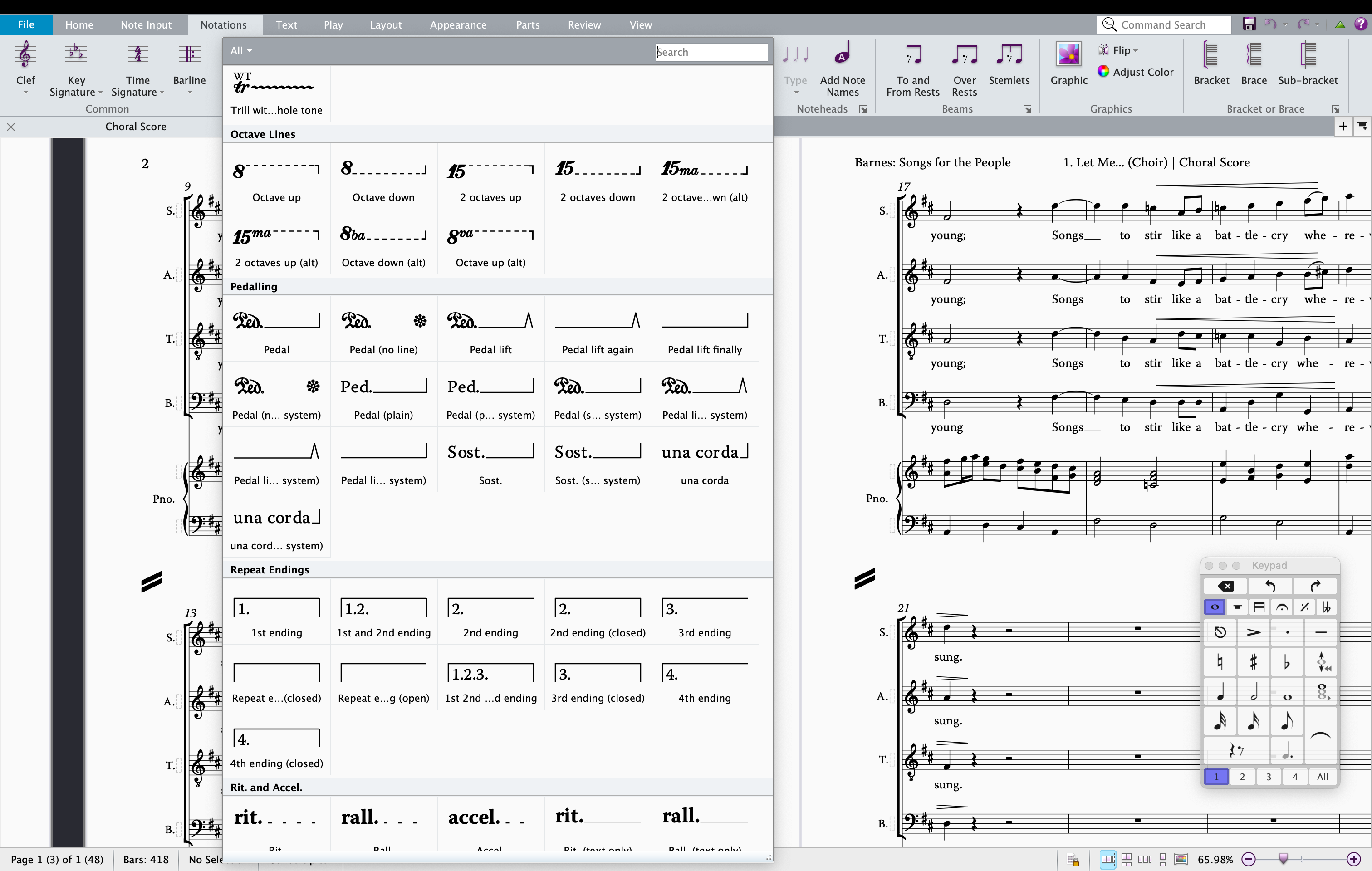
Task: Enable Panorama view in status bar
Action: (x=1181, y=859)
